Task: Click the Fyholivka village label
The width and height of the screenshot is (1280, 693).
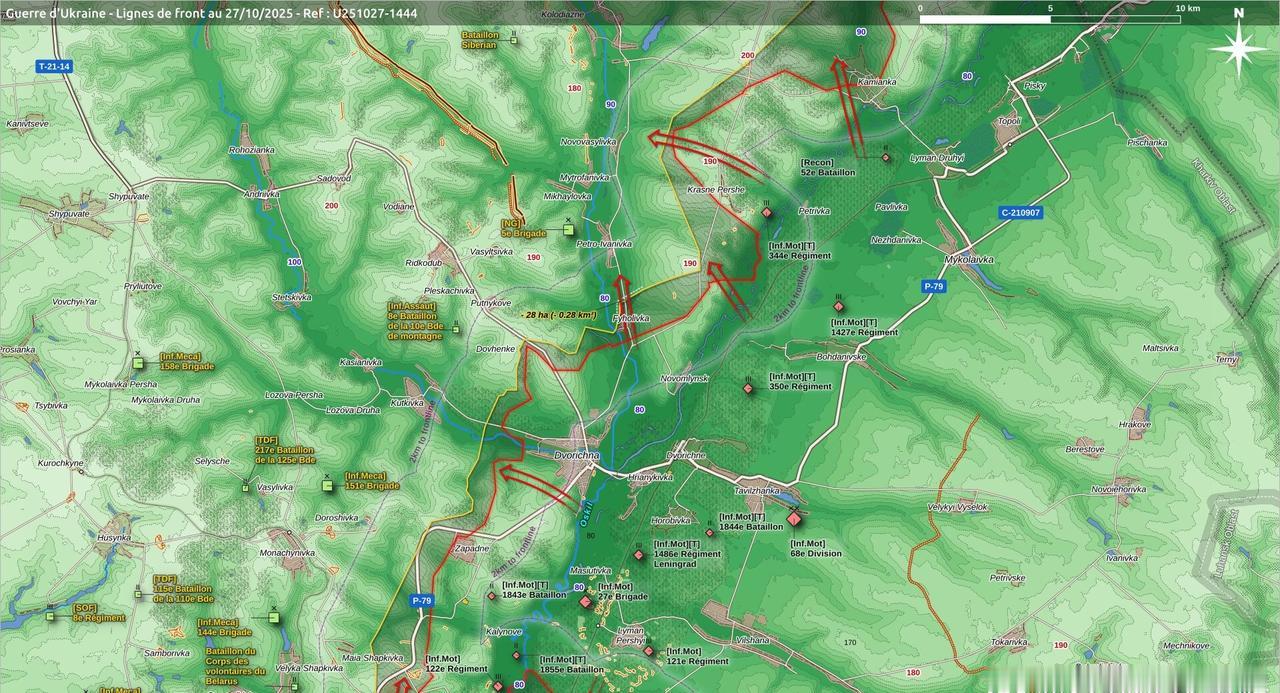Action: [631, 318]
